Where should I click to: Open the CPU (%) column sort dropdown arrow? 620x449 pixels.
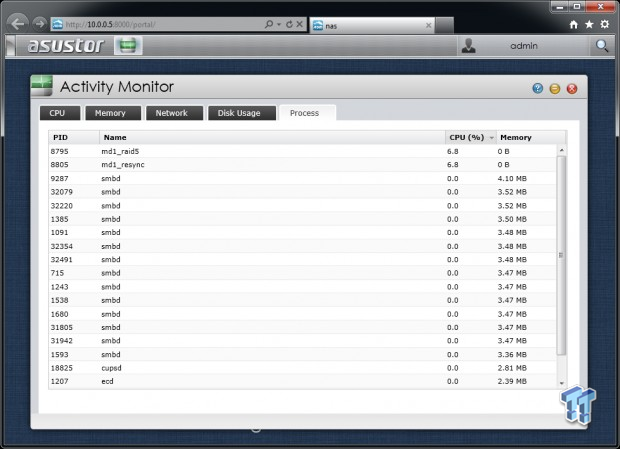click(491, 138)
